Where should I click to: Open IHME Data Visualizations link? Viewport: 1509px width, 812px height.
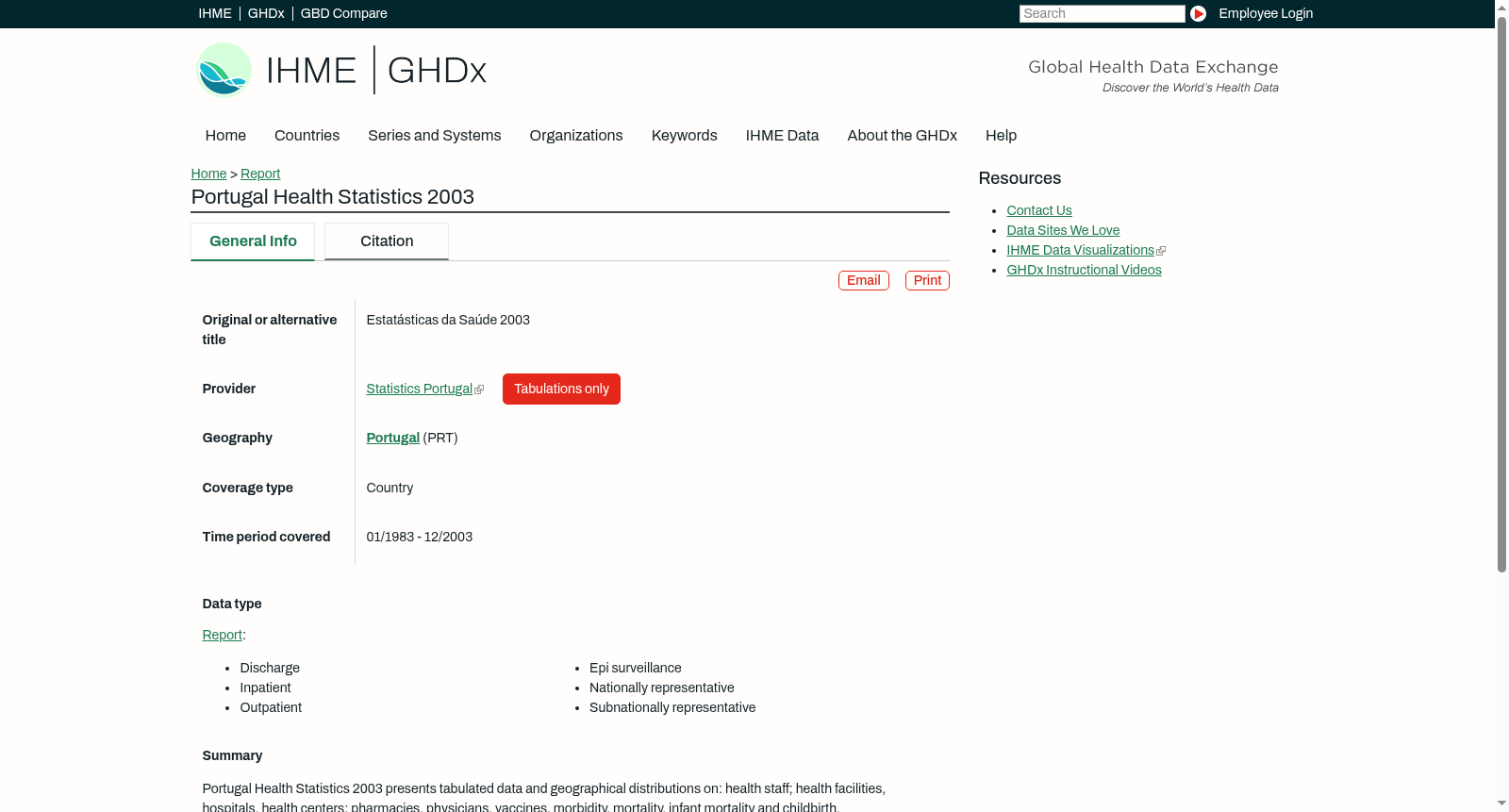coord(1080,250)
